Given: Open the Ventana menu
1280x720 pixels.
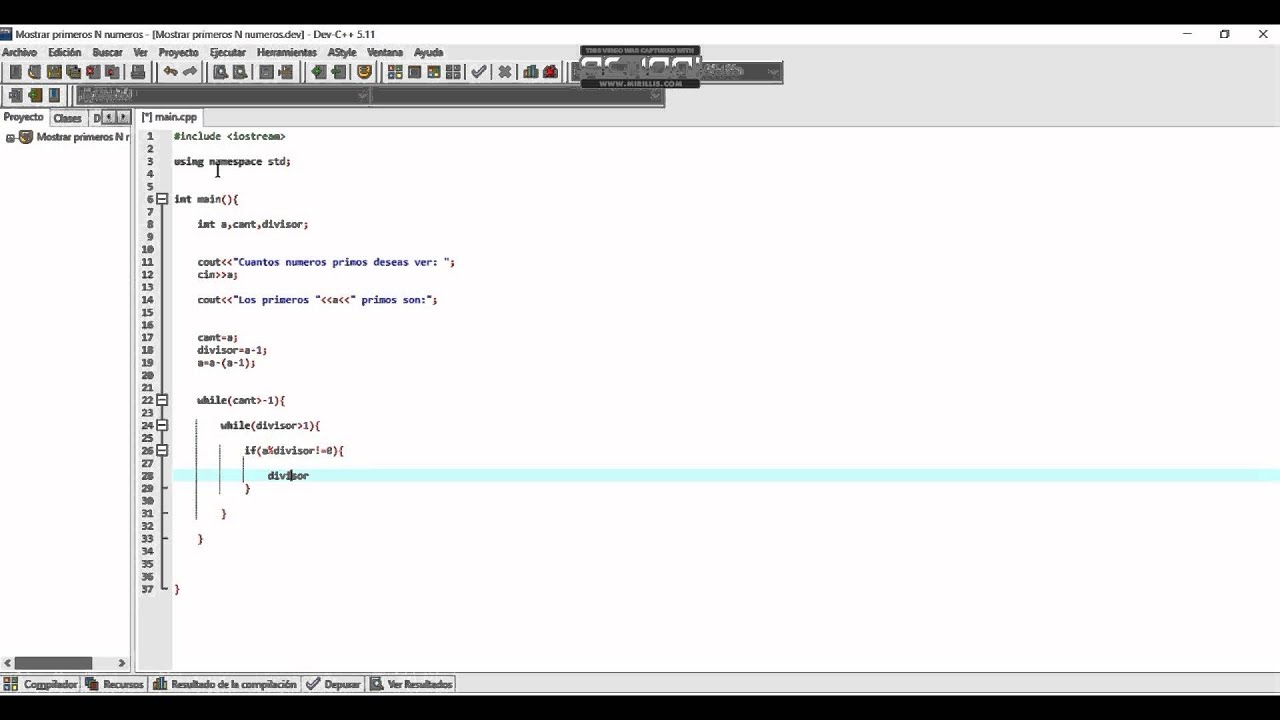Looking at the screenshot, I should 385,52.
